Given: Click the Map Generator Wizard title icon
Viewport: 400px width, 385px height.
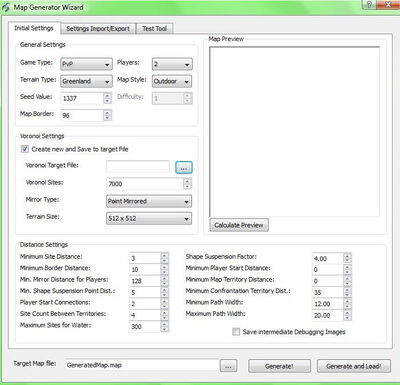Looking at the screenshot, I should pos(6,7).
